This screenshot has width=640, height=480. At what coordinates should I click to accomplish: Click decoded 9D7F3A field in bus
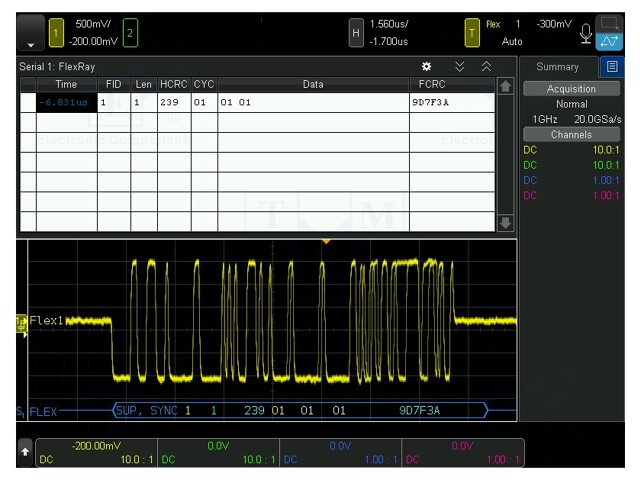click(x=420, y=410)
